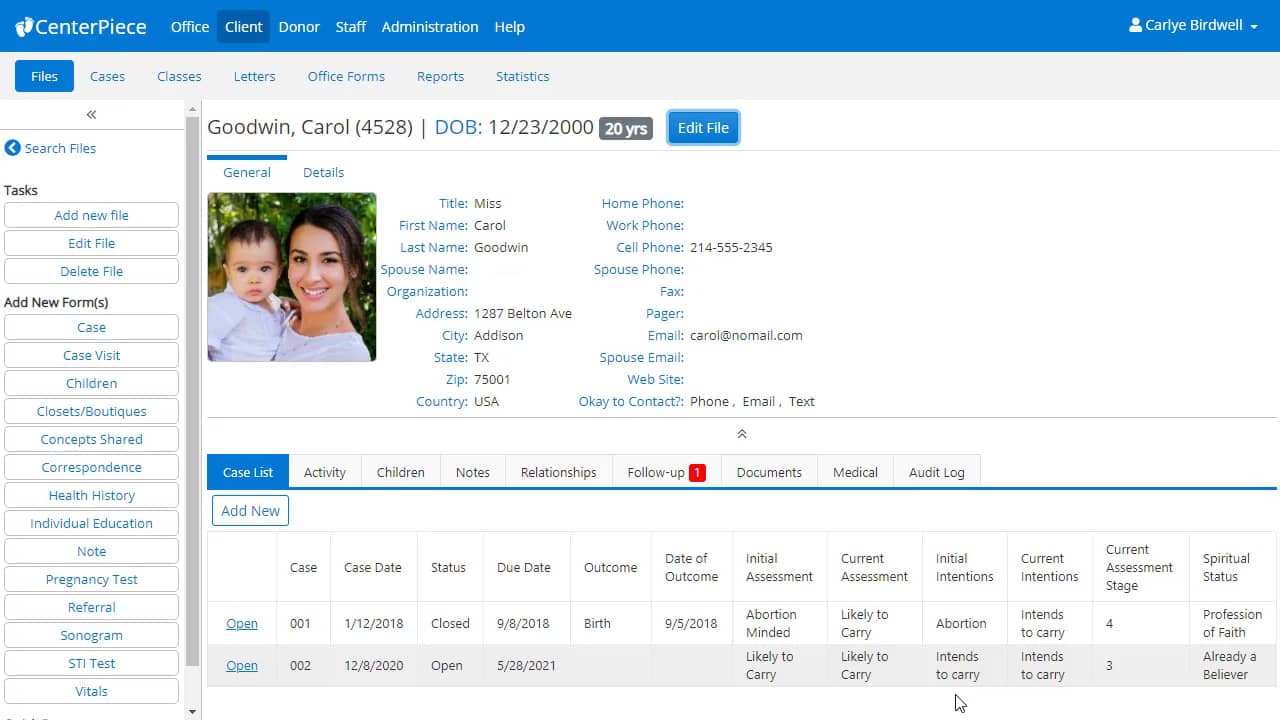Add a new Case form
The image size is (1280, 720).
pyautogui.click(x=91, y=327)
